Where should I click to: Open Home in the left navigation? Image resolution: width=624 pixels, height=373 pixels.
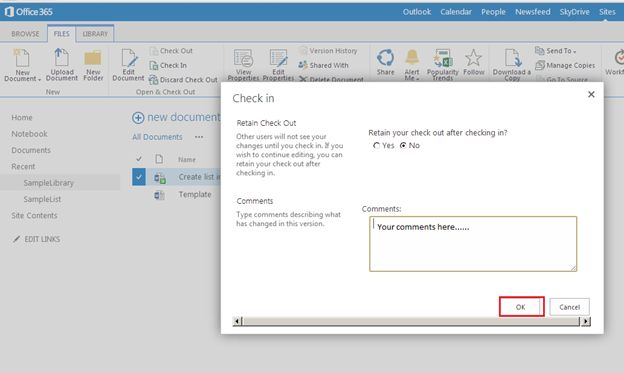[22, 117]
